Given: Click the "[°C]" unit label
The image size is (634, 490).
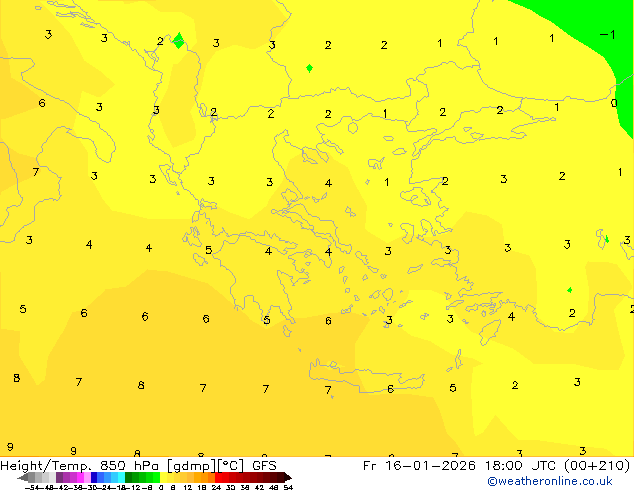Looking at the screenshot, I should click(229, 465).
